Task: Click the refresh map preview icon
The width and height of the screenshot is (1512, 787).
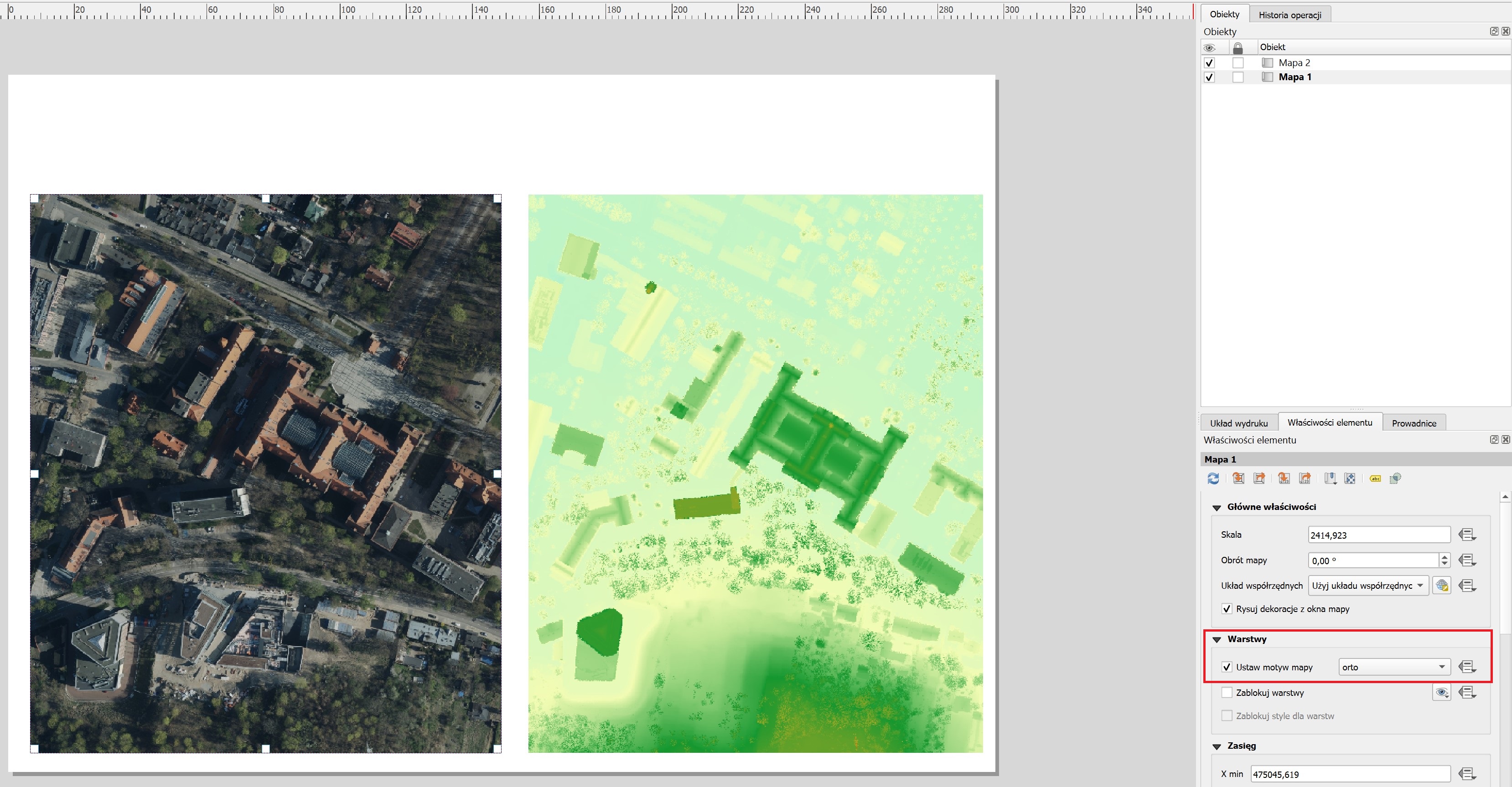Action: coord(1213,478)
